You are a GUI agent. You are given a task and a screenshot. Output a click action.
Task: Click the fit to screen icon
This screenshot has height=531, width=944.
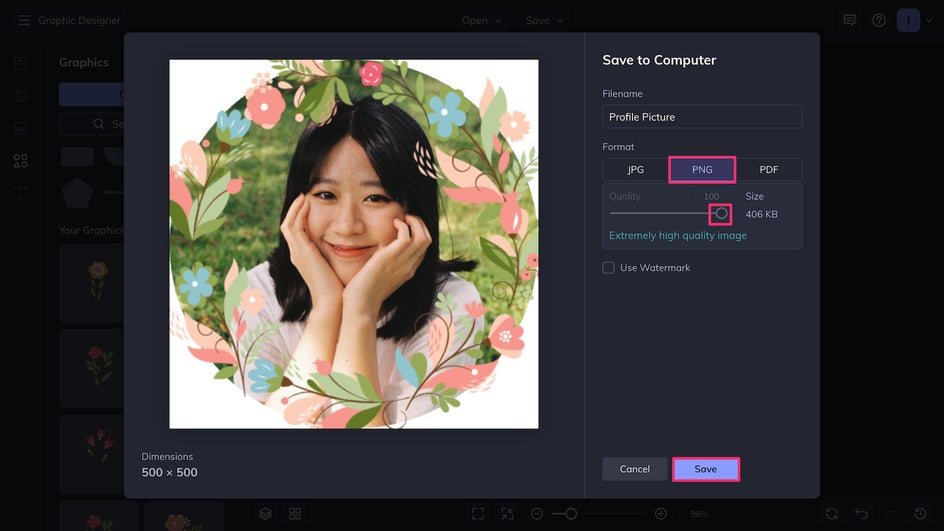[478, 514]
